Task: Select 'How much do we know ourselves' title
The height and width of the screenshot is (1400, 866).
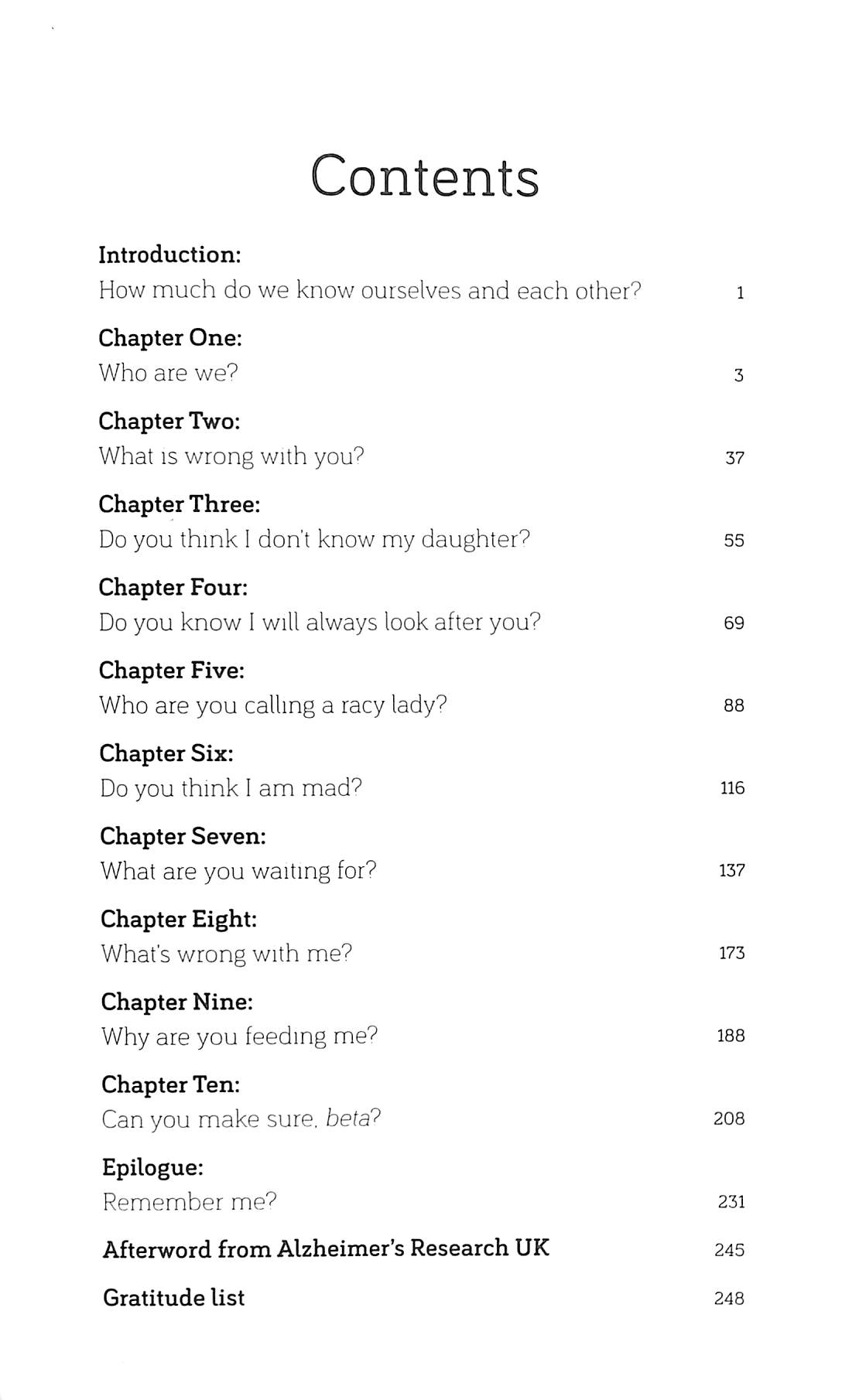Action: click(370, 291)
